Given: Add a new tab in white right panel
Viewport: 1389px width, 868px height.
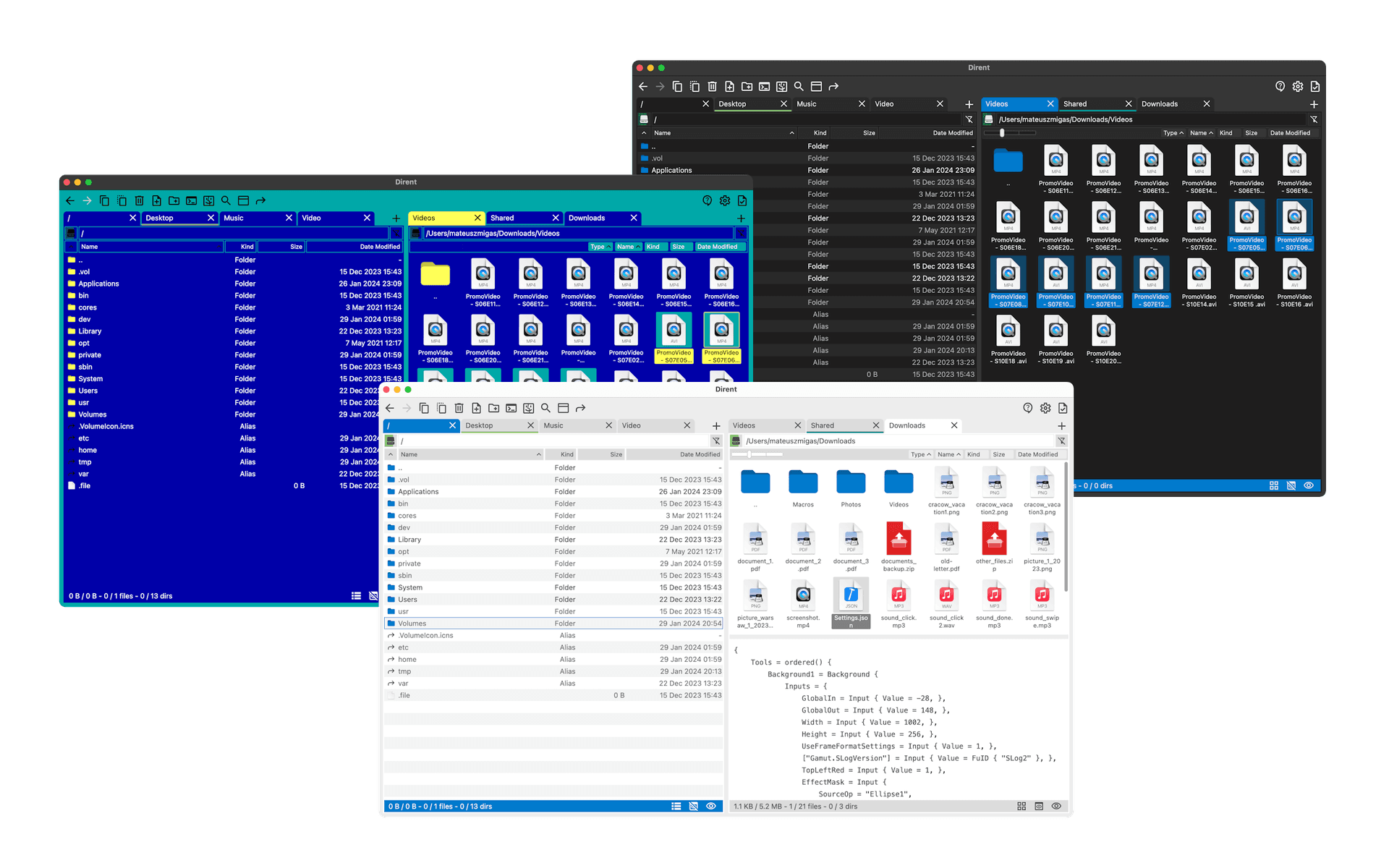Looking at the screenshot, I should coord(1061,426).
